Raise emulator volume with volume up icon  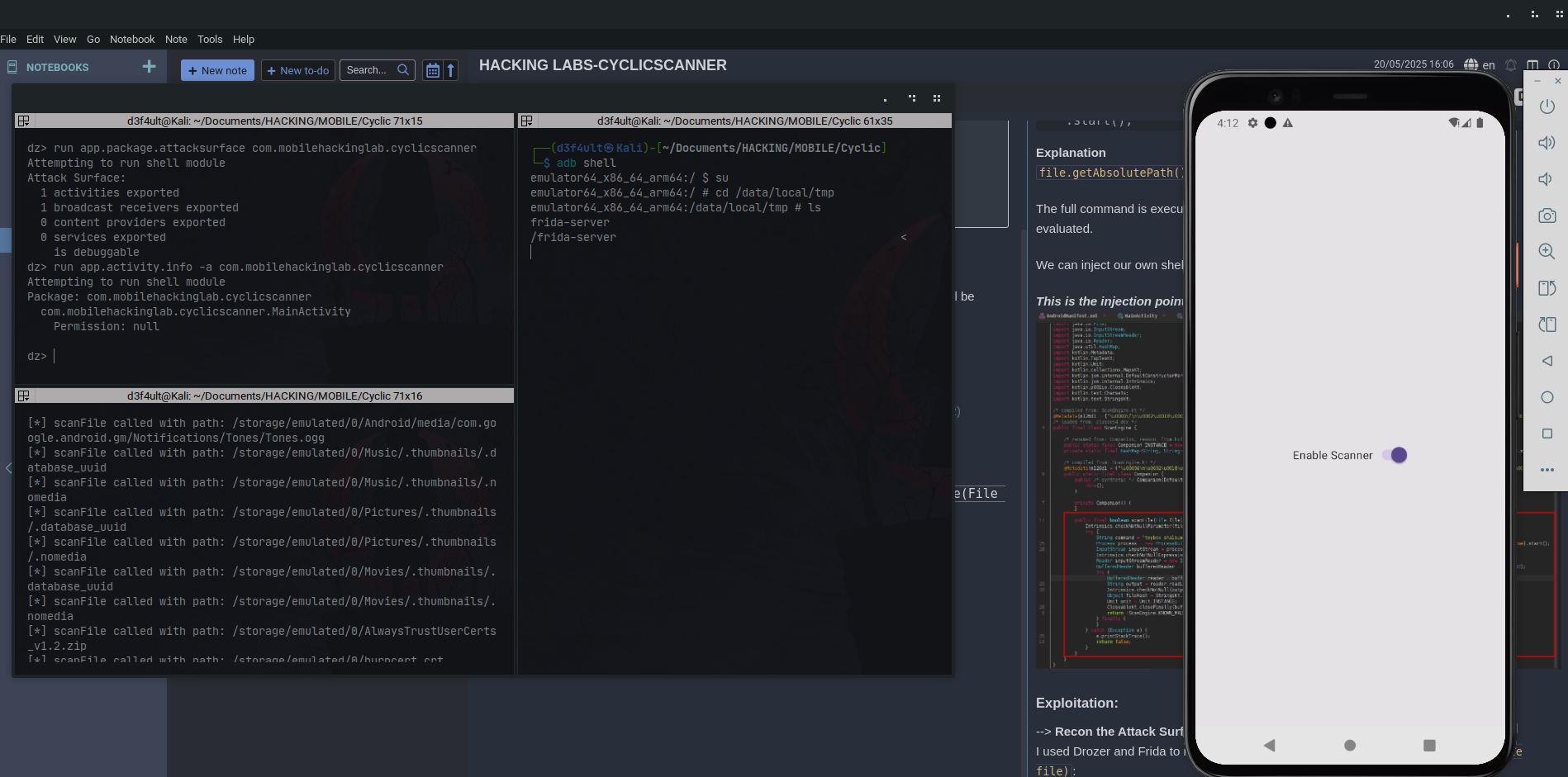point(1547,143)
